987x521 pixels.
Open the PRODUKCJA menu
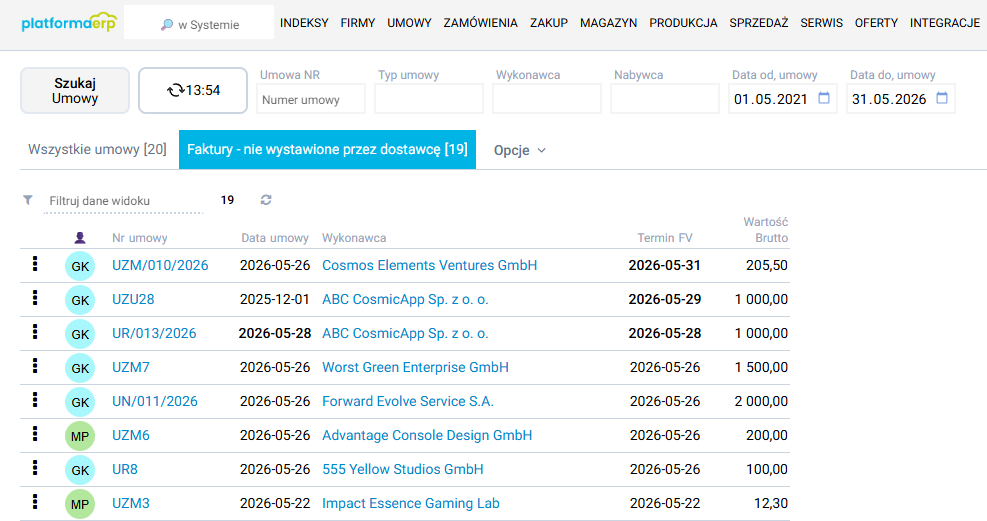pyautogui.click(x=683, y=23)
